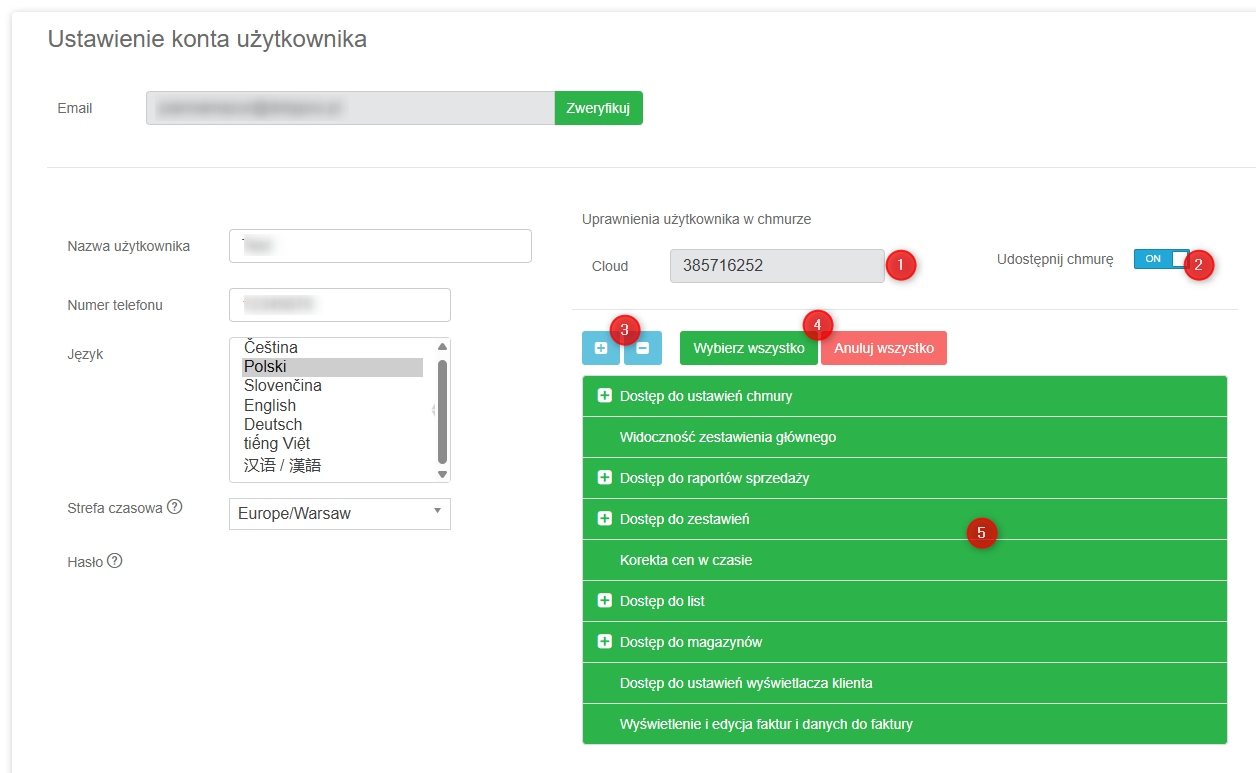Toggle Korekta cen w czasie permission

(686, 560)
